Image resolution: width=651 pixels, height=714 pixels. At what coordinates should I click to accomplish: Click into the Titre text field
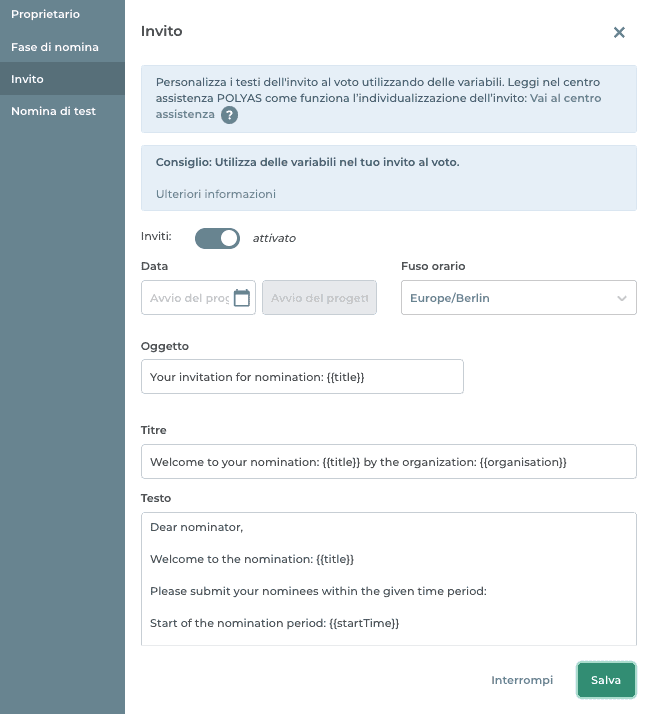388,462
